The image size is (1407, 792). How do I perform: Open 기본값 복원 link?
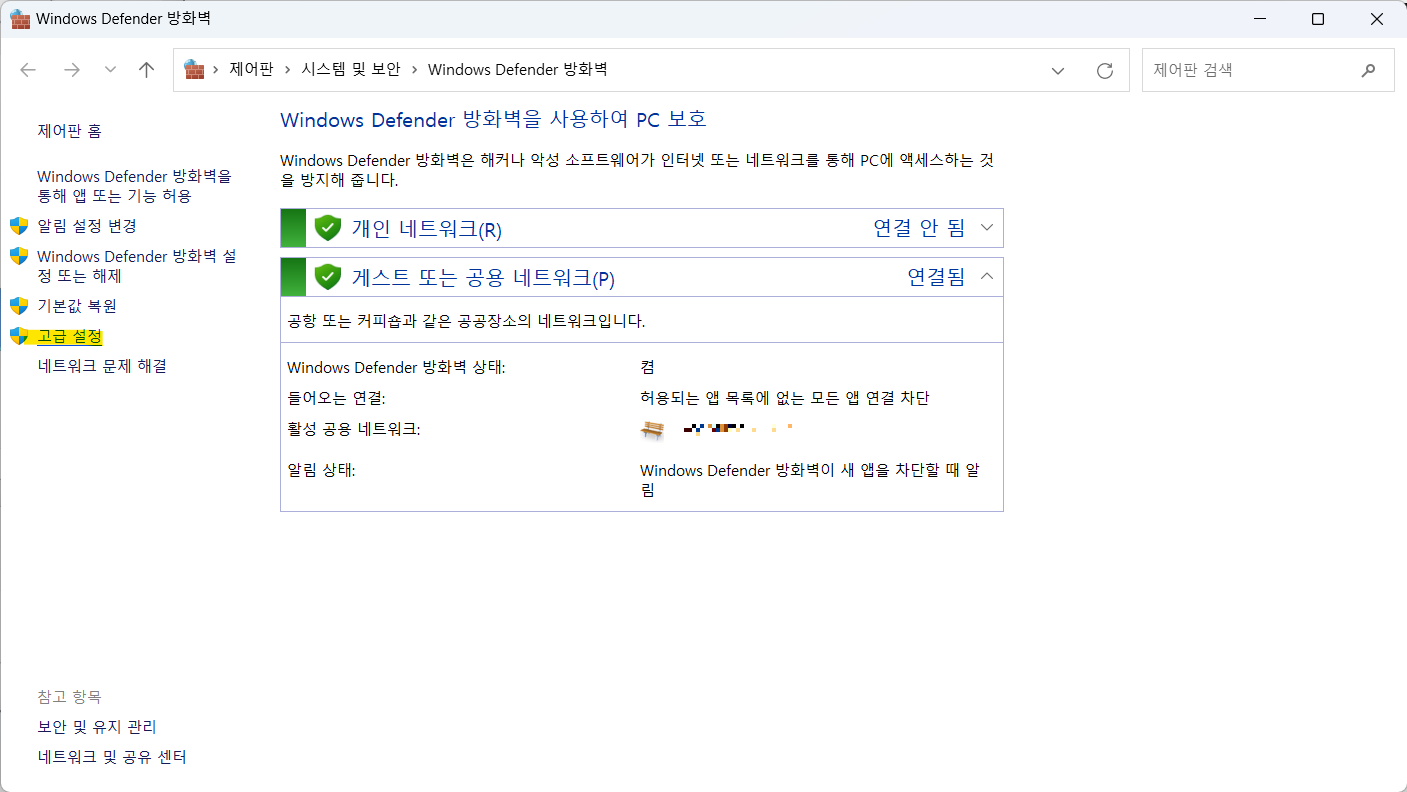[x=77, y=306]
